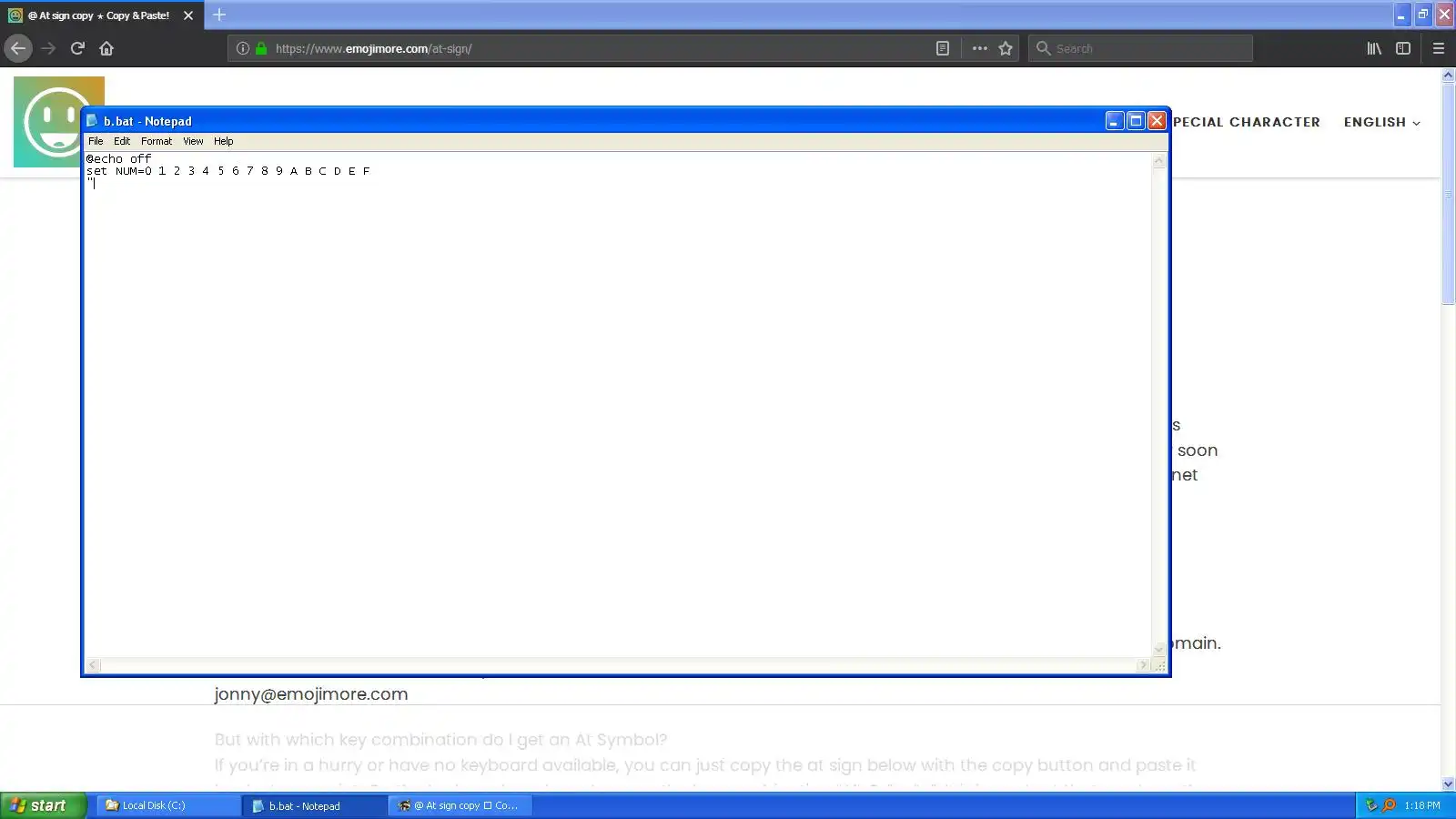Switch to At sign copy Firefox taskbar button
Viewport: 1456px width, 819px height.
coord(460,805)
